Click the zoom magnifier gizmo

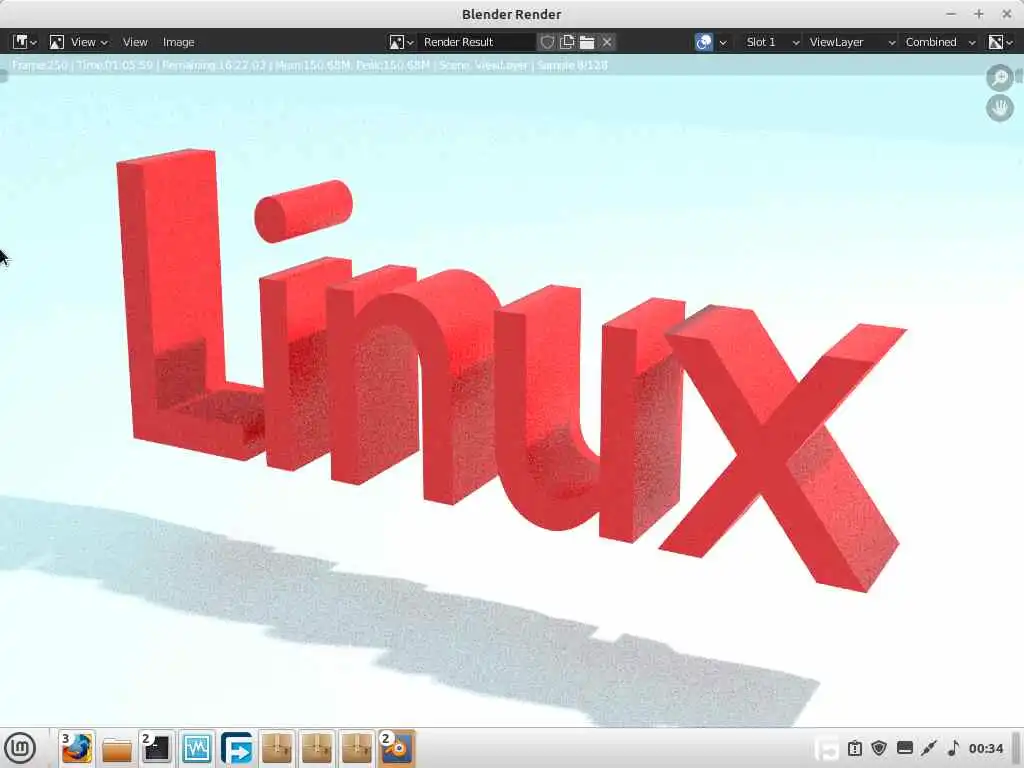coord(999,78)
